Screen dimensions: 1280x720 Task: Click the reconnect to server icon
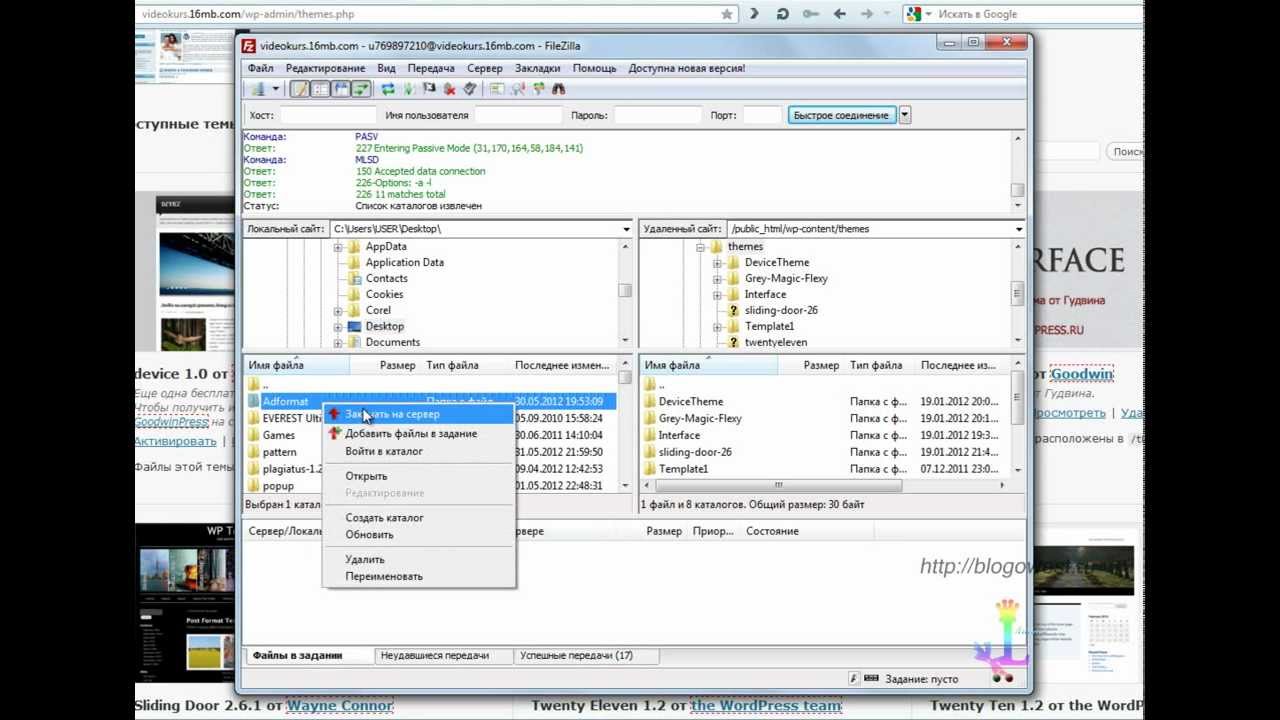coord(470,89)
